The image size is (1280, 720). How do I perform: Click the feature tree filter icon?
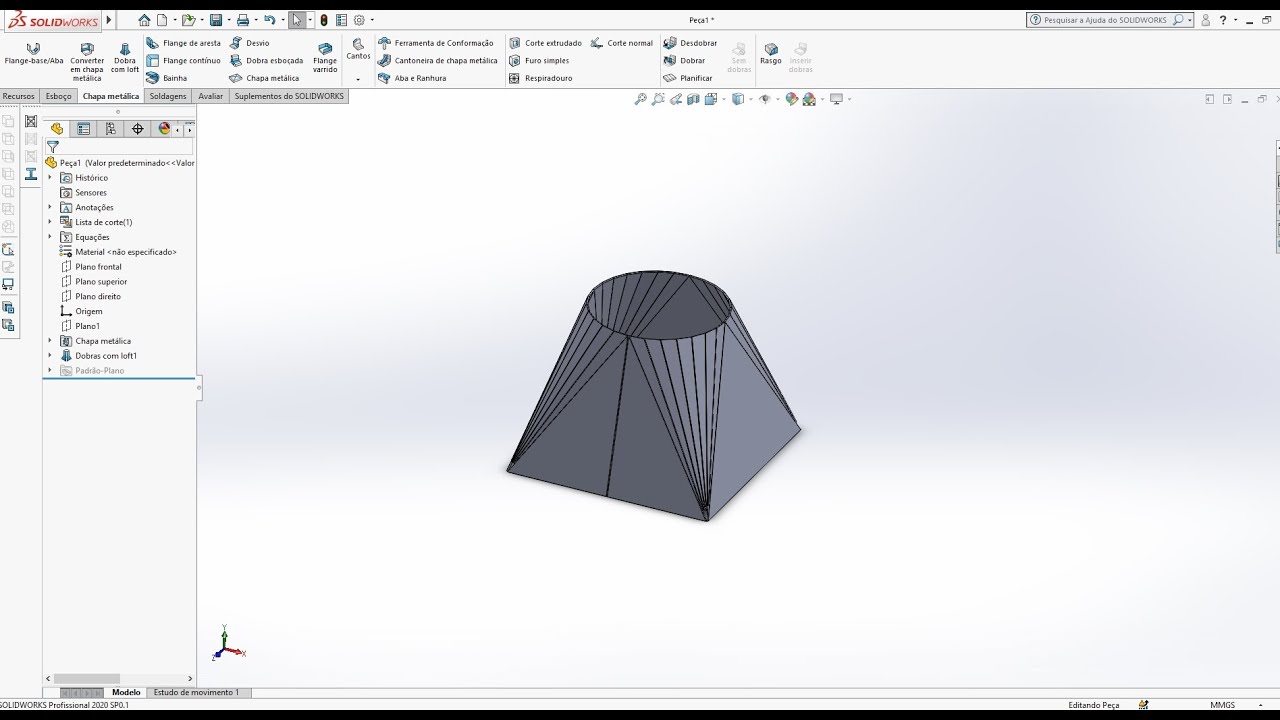pyautogui.click(x=53, y=146)
